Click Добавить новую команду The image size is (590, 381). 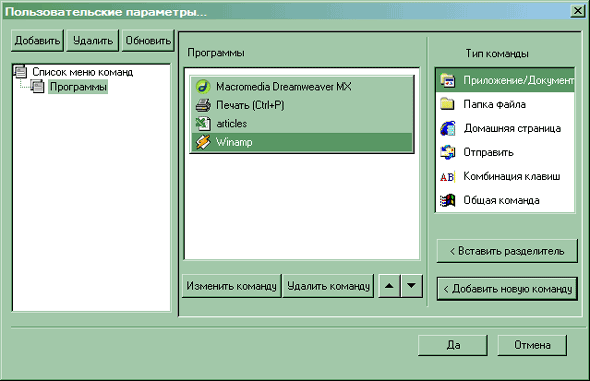[507, 289]
